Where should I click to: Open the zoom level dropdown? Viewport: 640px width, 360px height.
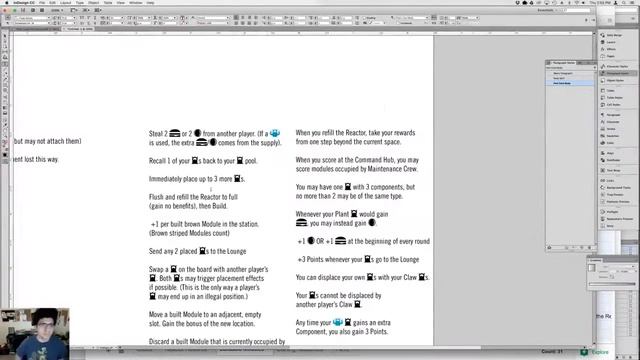(57, 10)
